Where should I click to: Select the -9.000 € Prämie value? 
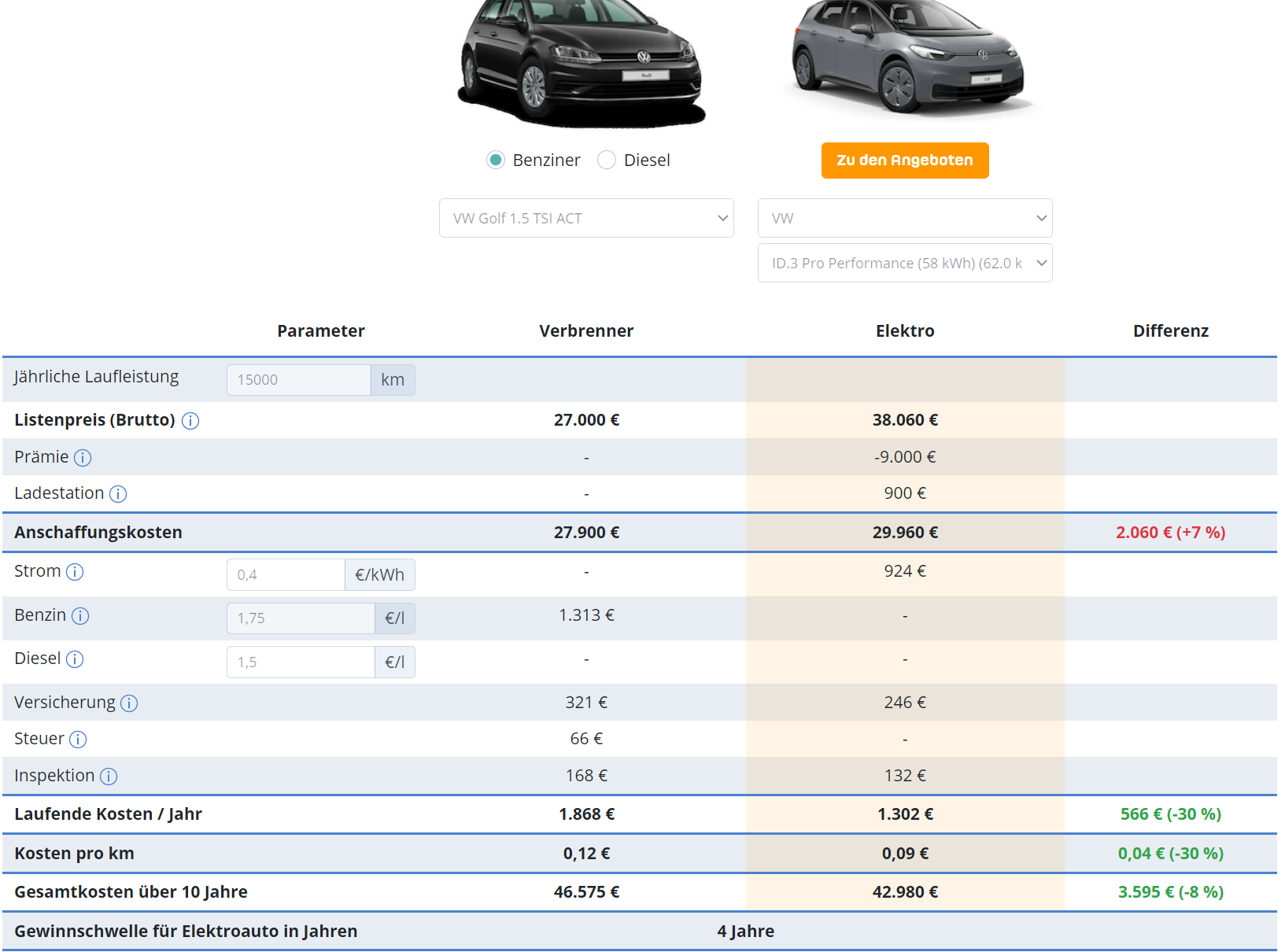click(x=905, y=457)
